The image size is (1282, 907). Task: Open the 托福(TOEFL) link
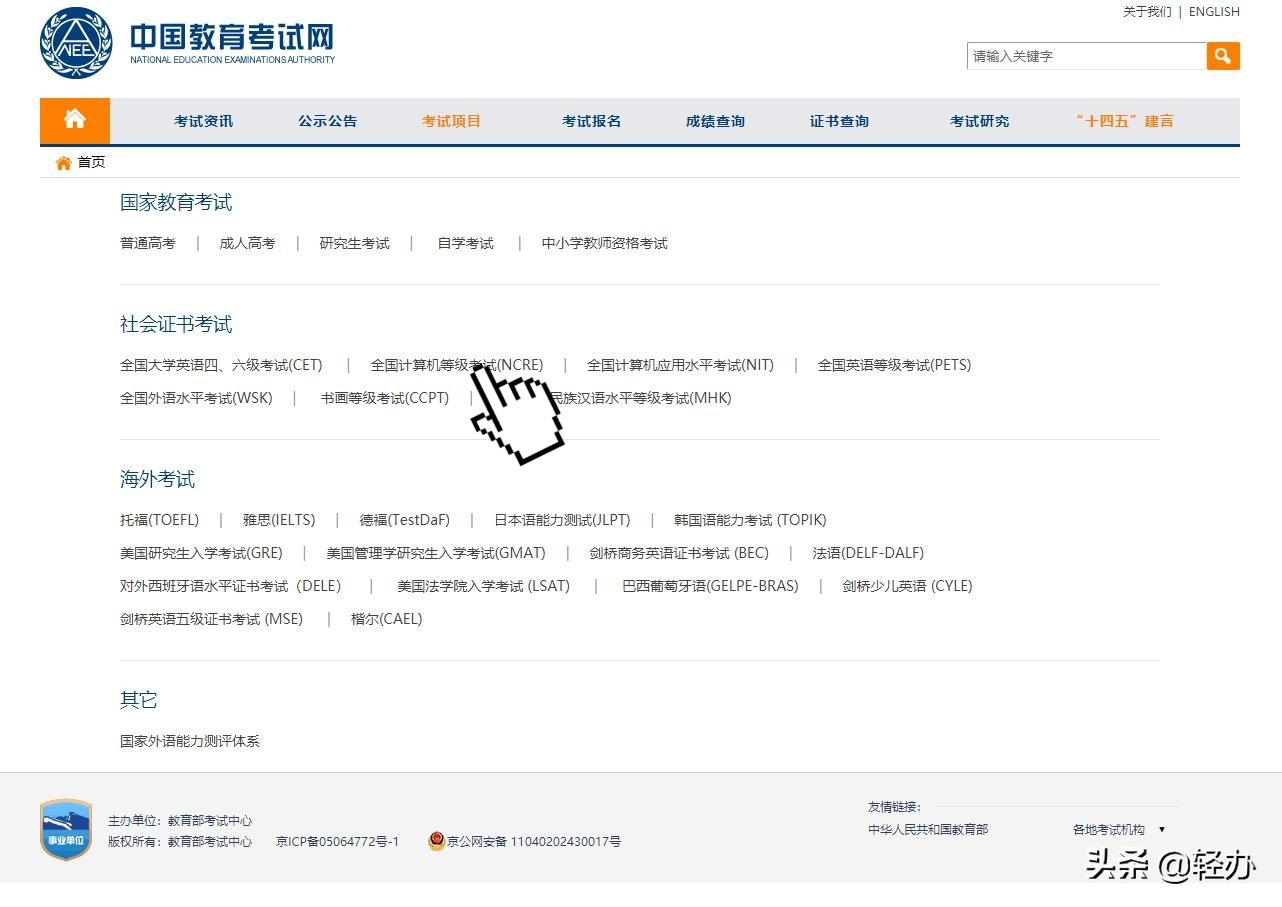tap(160, 520)
